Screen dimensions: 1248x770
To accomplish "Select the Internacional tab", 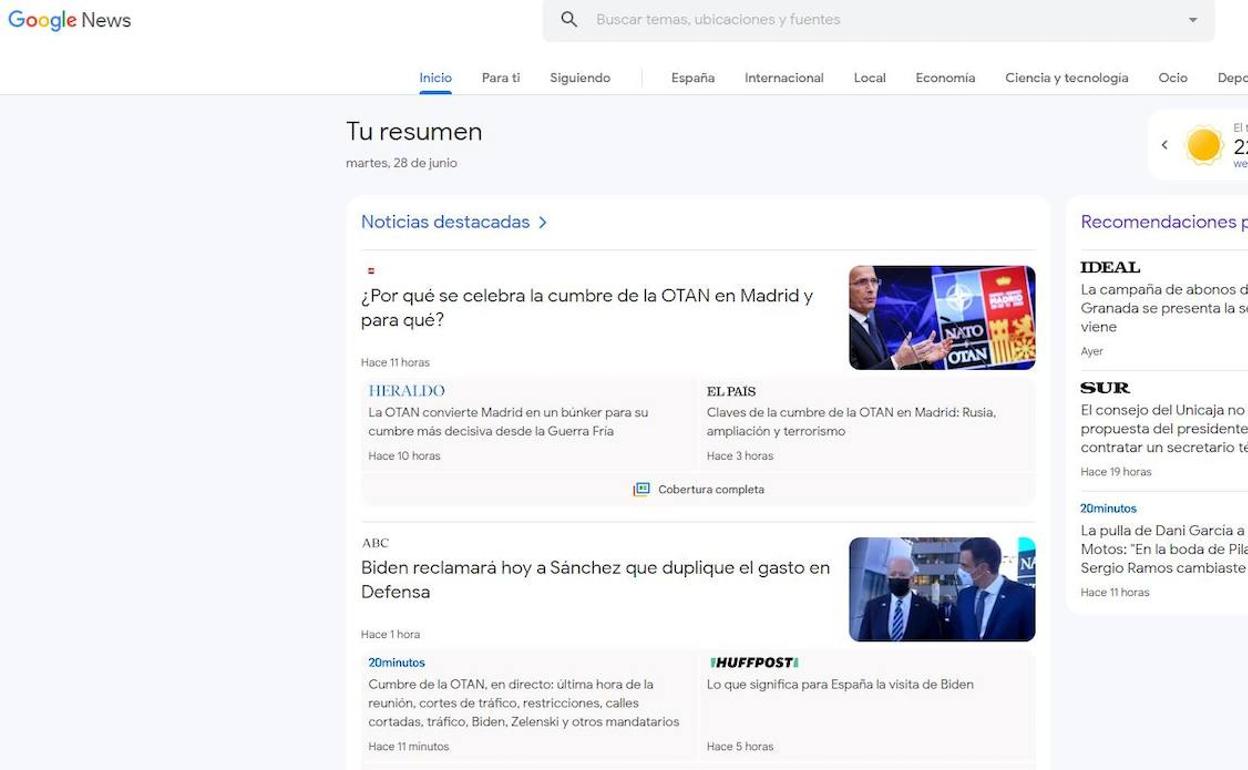I will point(784,77).
